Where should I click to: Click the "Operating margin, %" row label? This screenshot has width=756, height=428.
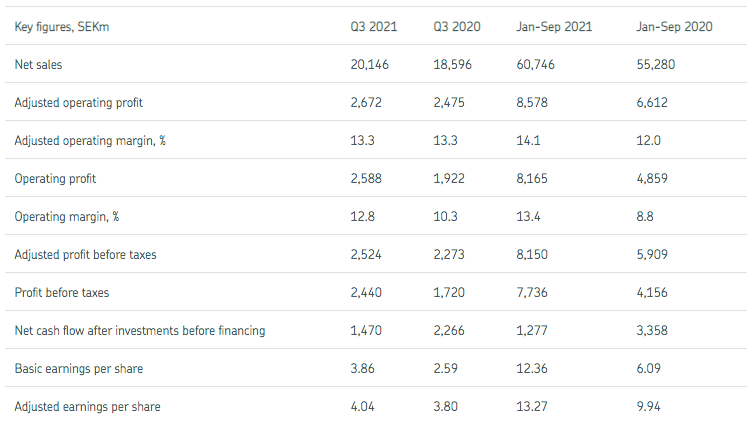click(x=67, y=216)
